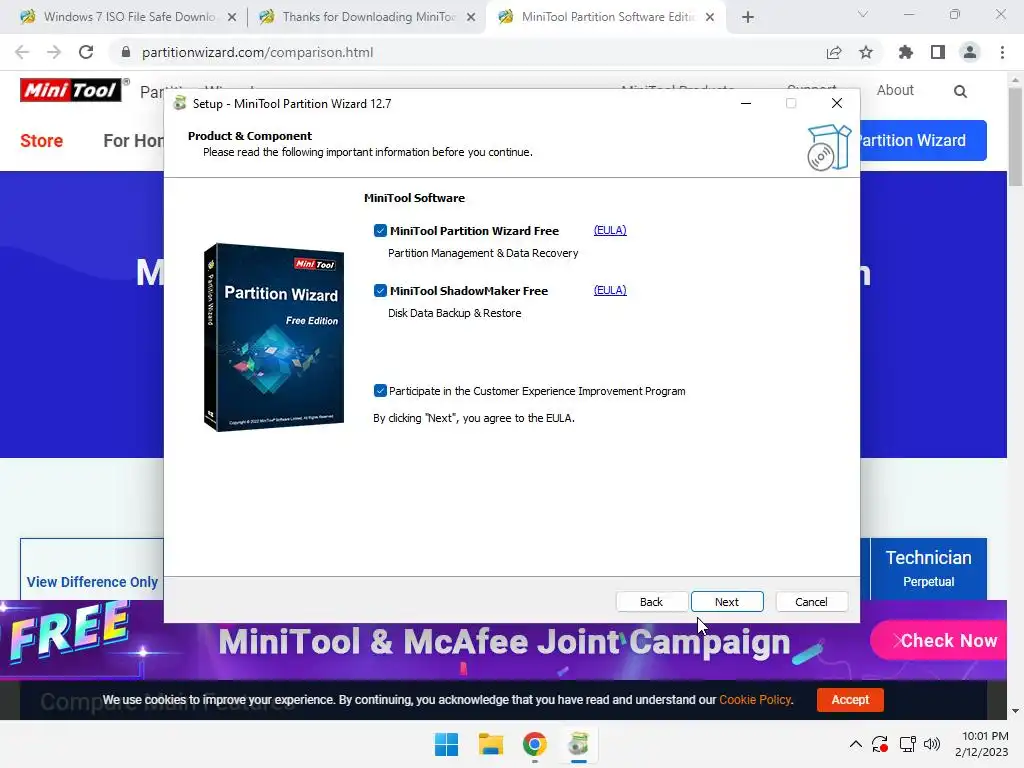Select the MiniTool Partition Software Edition tab

[596, 17]
